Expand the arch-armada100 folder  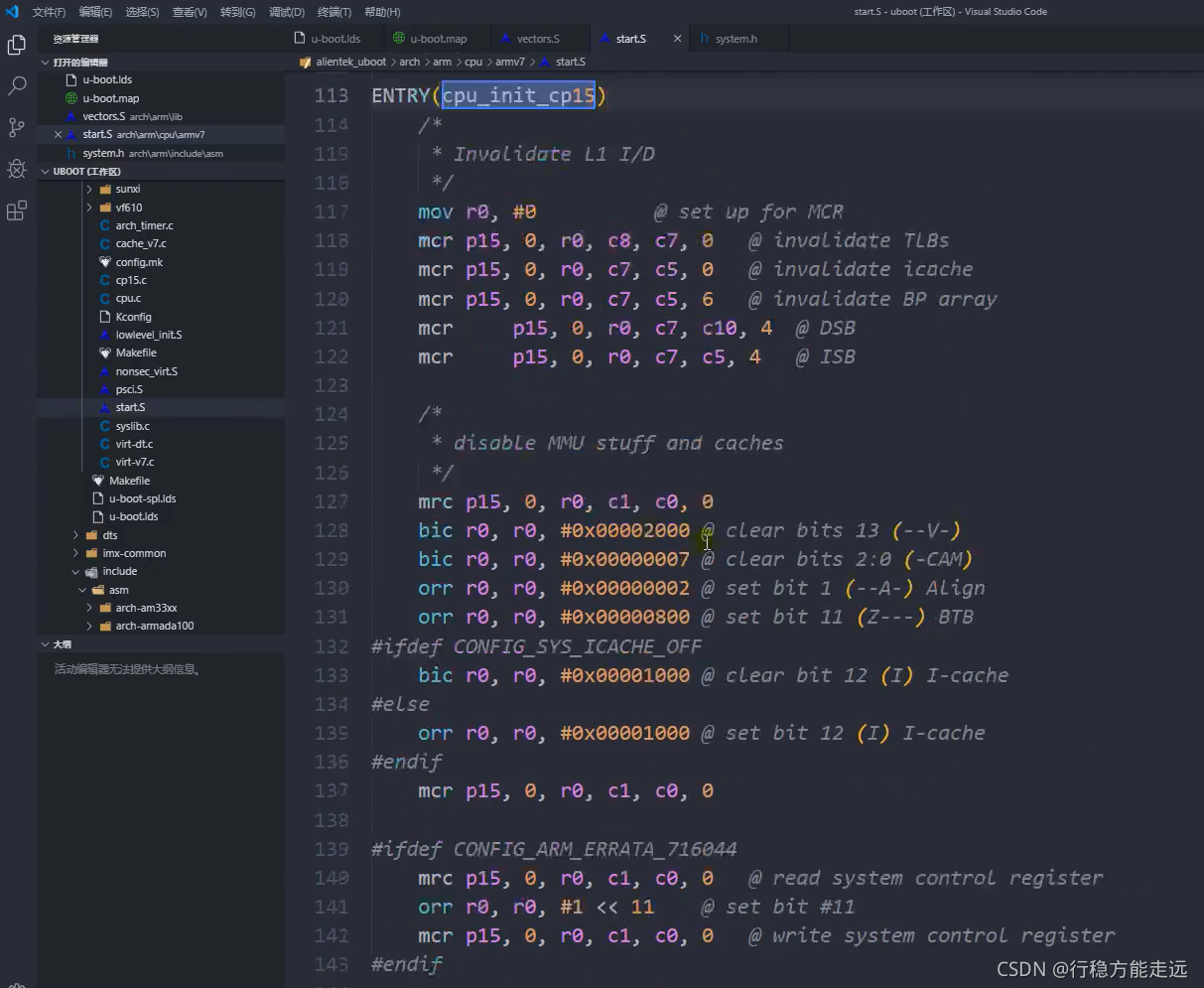point(154,626)
